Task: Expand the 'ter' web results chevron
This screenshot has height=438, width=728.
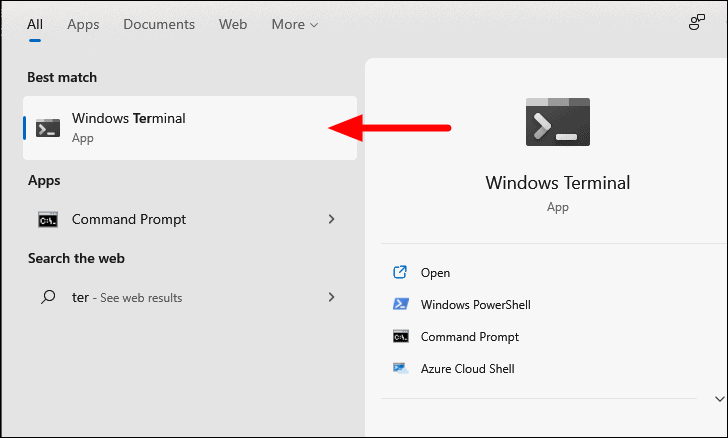Action: tap(331, 297)
